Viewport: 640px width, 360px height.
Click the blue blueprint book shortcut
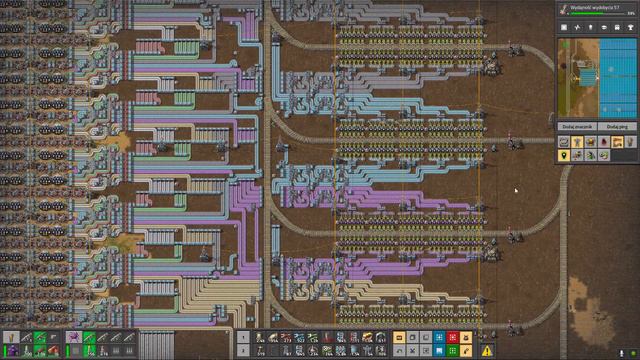439,350
